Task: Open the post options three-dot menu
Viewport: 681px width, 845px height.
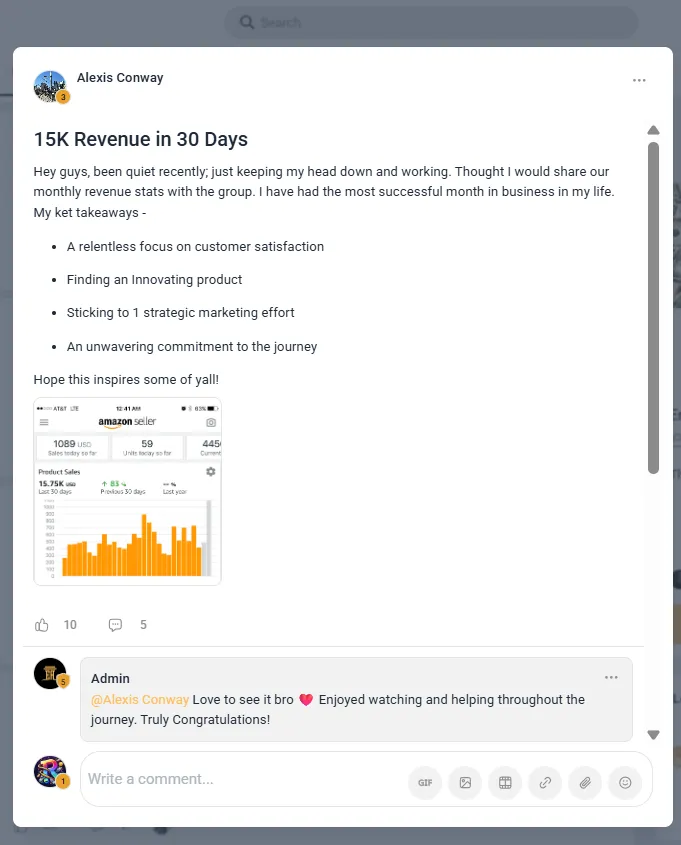Action: [x=639, y=80]
